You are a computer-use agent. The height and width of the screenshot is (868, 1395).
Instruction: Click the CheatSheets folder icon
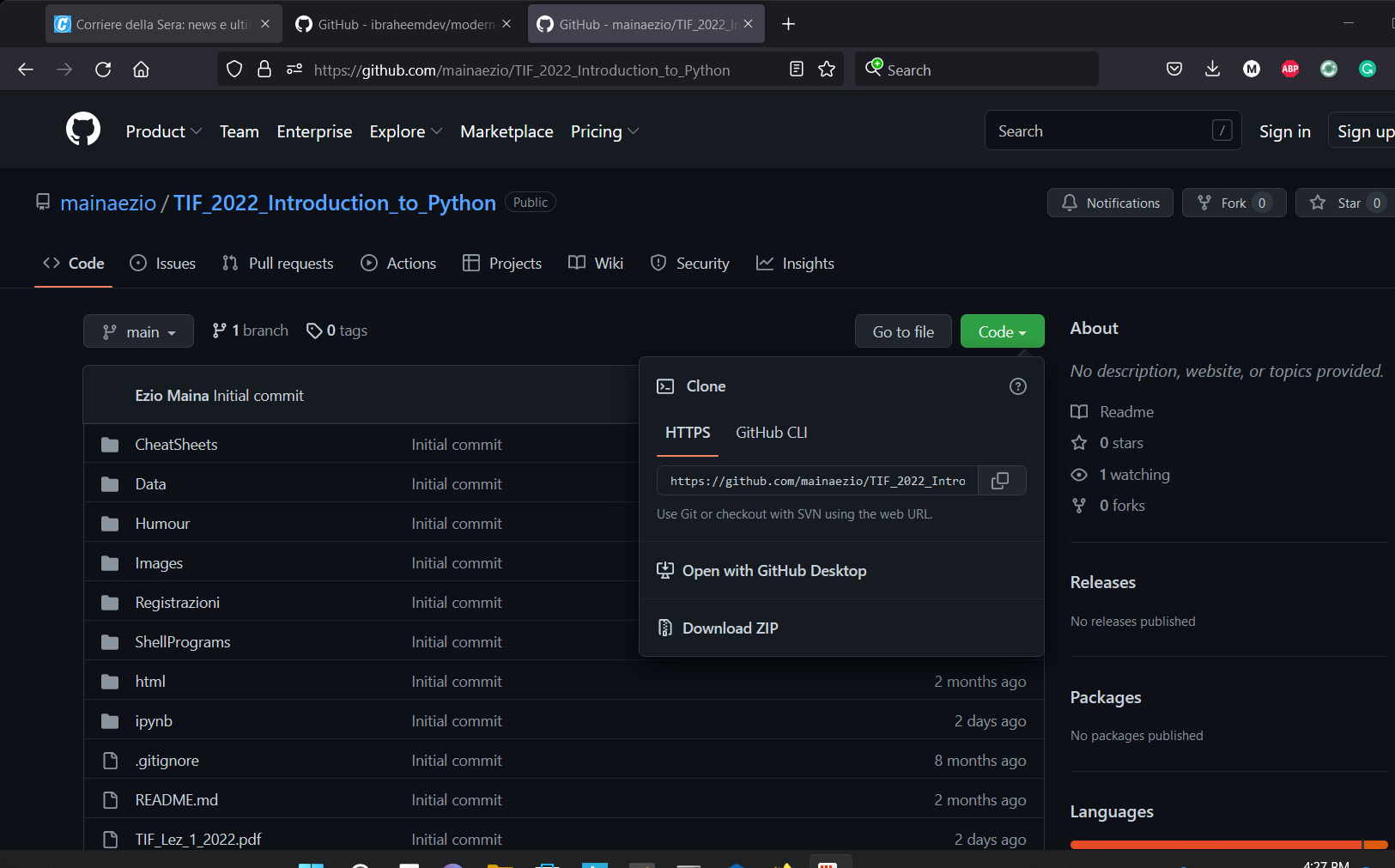[x=110, y=445]
